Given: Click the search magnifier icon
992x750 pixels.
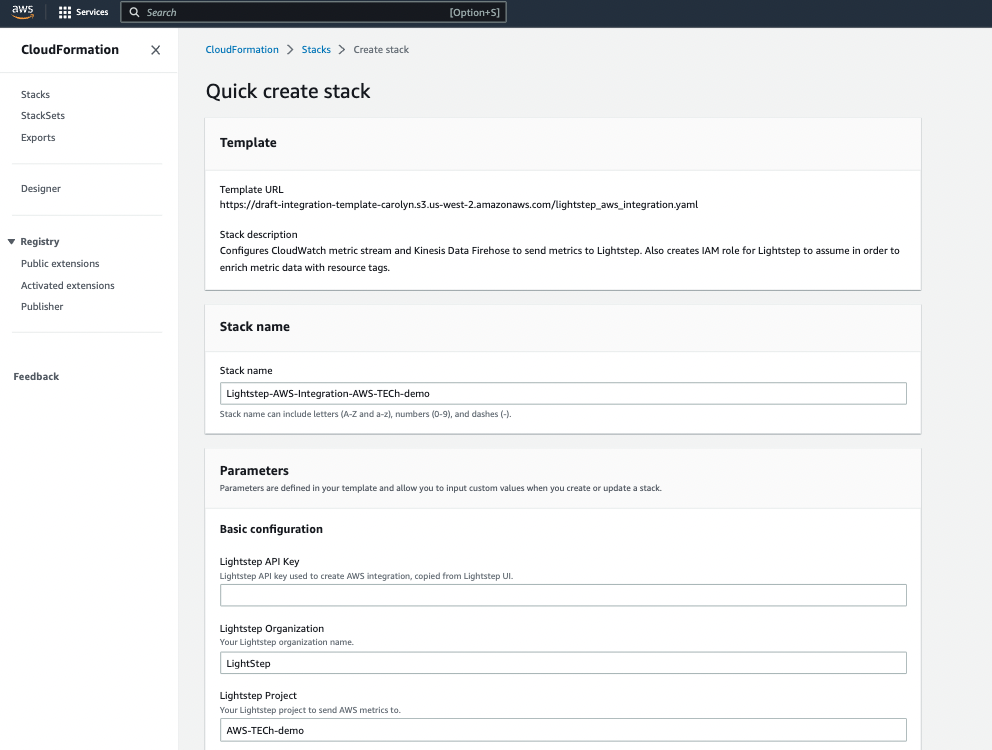Looking at the screenshot, I should [x=134, y=12].
